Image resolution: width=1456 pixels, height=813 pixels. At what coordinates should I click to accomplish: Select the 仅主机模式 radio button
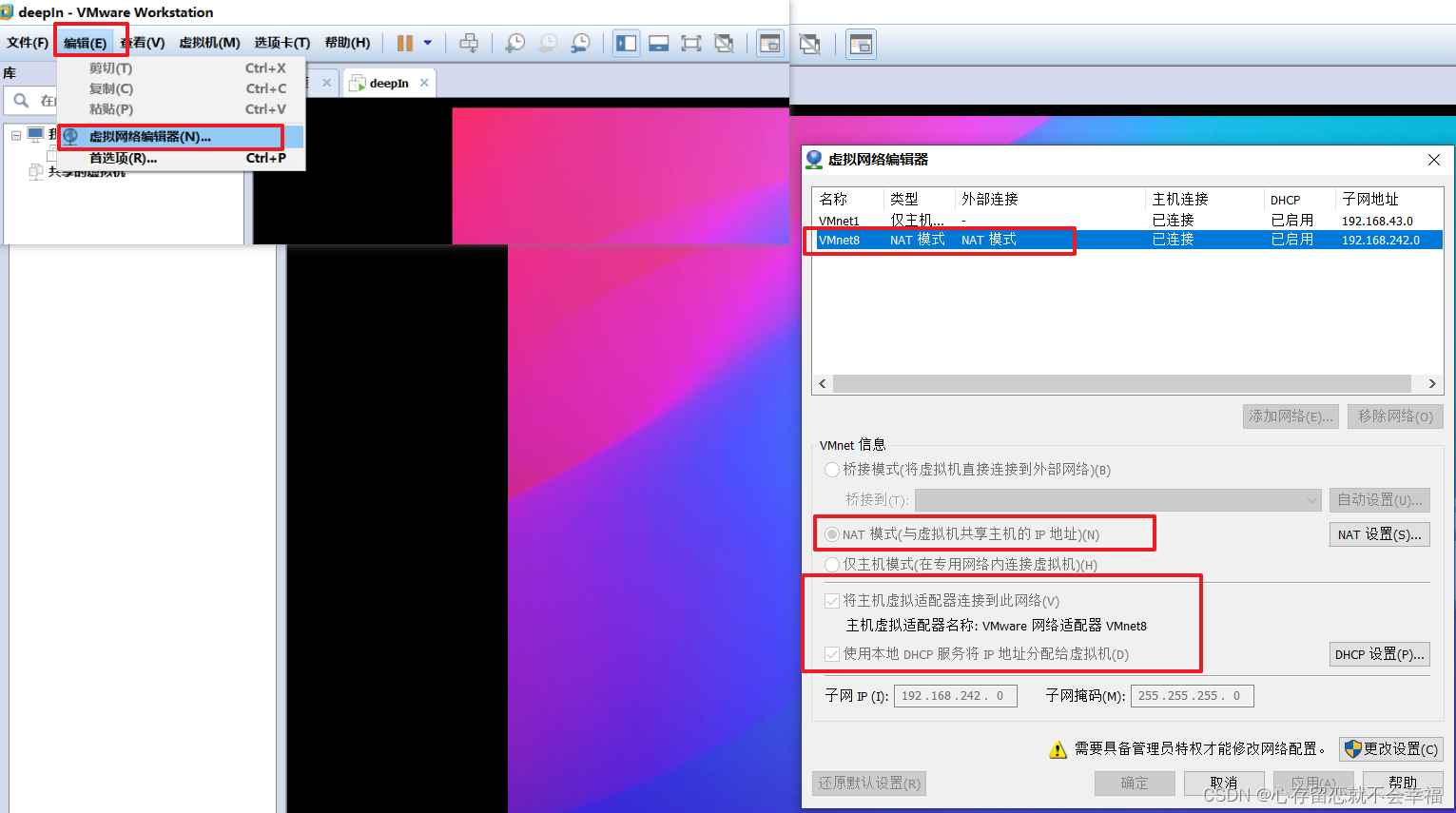(832, 565)
